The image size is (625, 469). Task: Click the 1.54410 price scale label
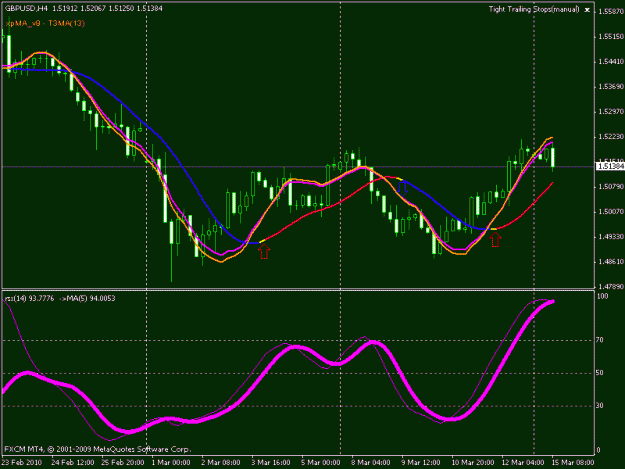pyautogui.click(x=611, y=62)
